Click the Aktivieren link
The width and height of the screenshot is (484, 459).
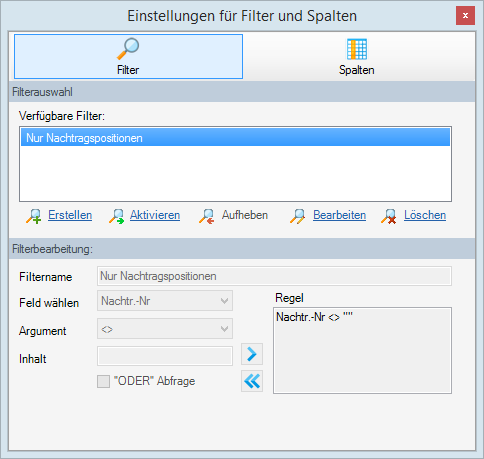pos(155,215)
